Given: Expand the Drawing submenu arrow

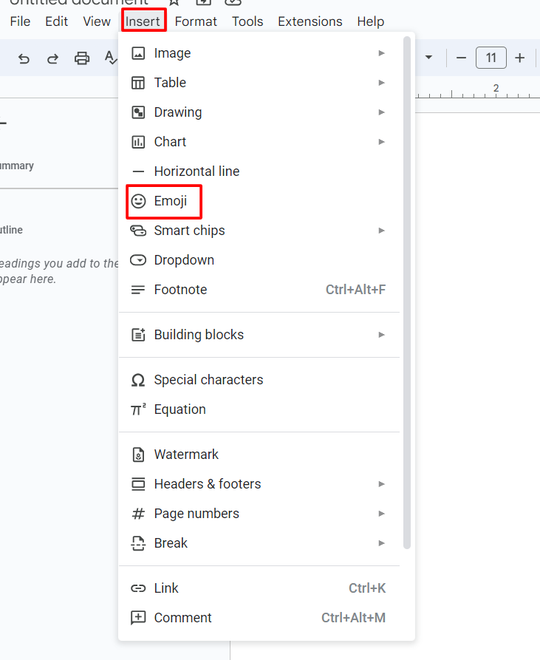Looking at the screenshot, I should click(381, 112).
